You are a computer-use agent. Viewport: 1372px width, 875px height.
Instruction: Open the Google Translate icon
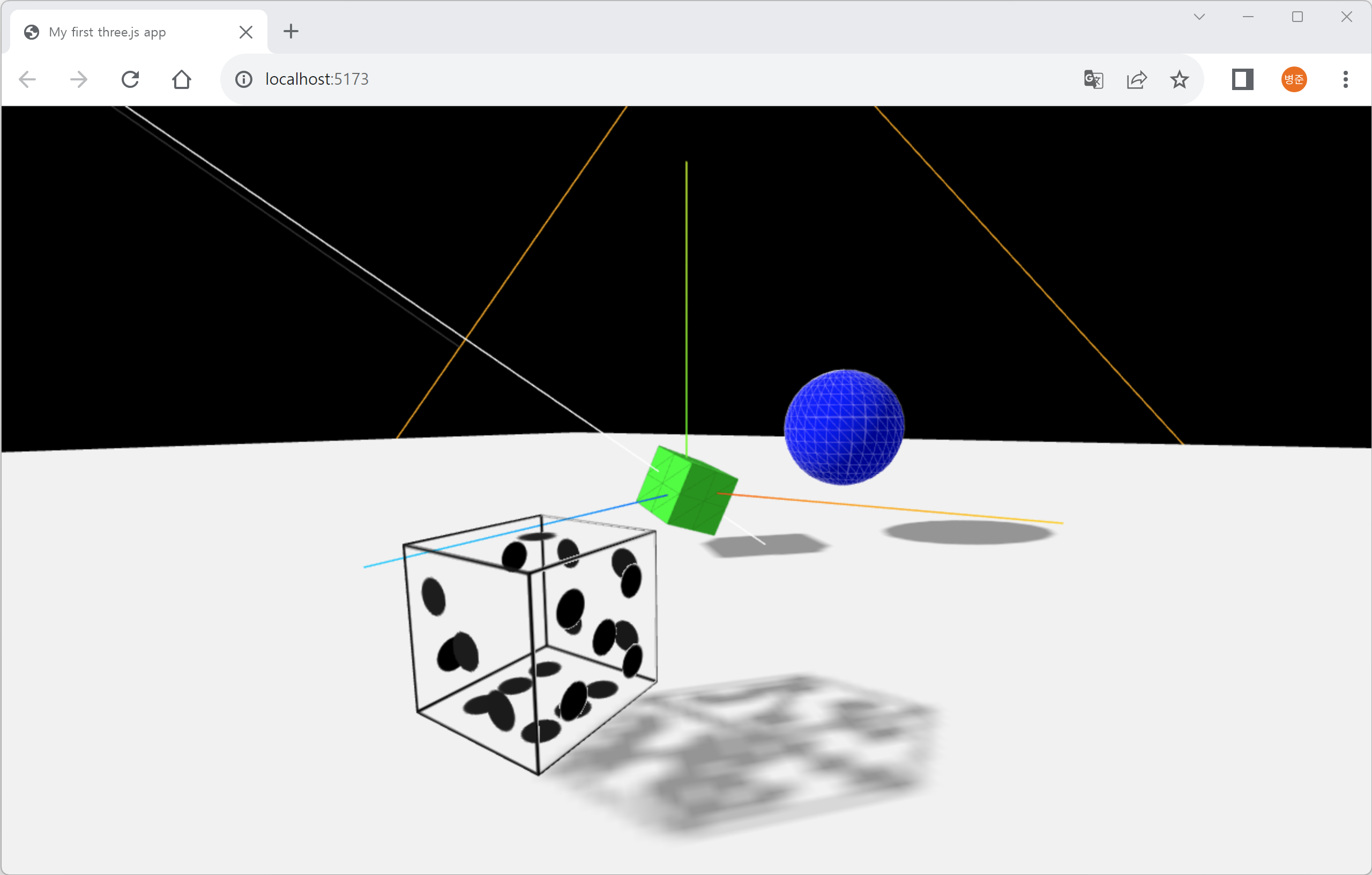1093,79
